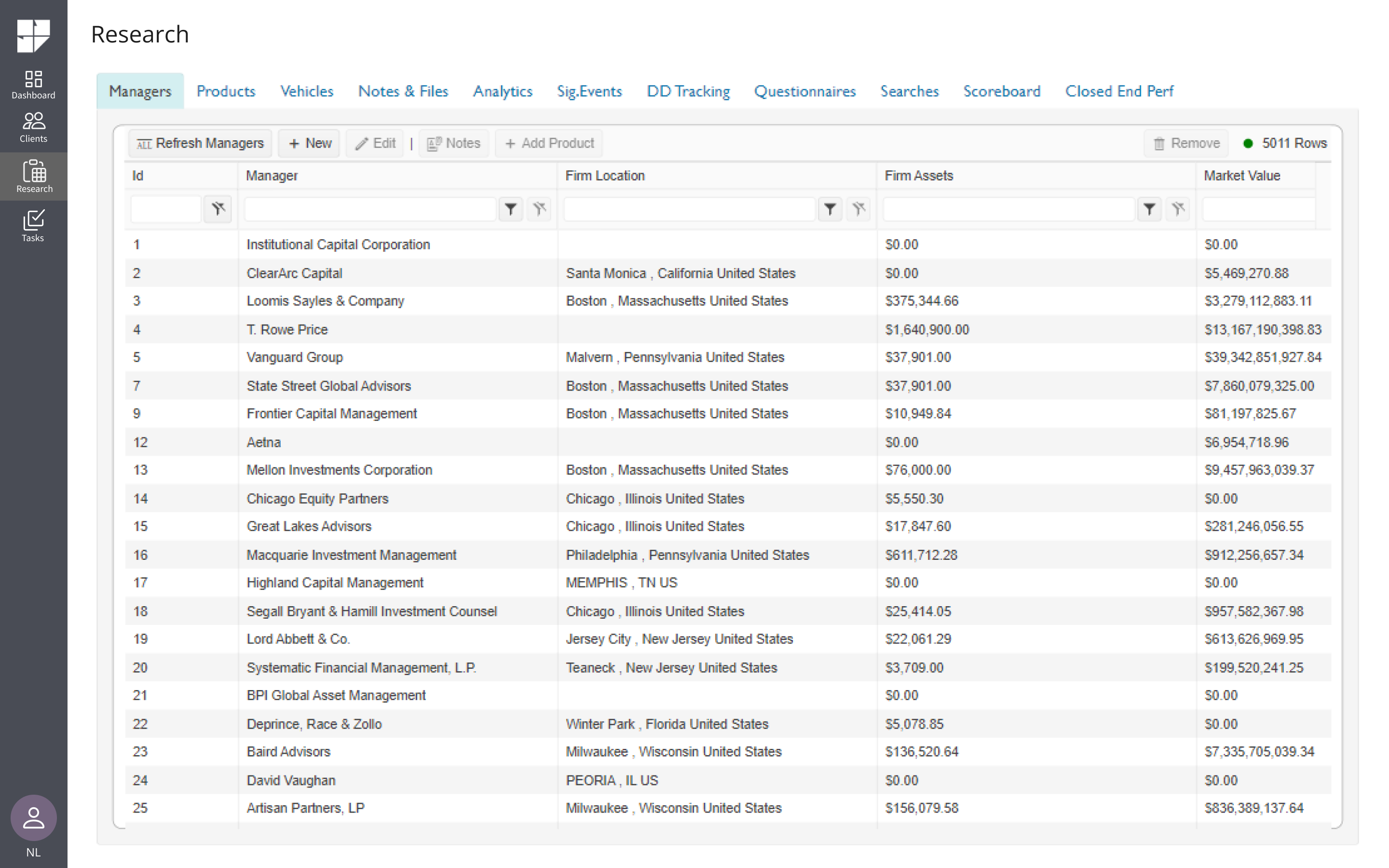Select Great Lakes Advisors row
The width and height of the screenshot is (1389, 868).
click(x=728, y=527)
